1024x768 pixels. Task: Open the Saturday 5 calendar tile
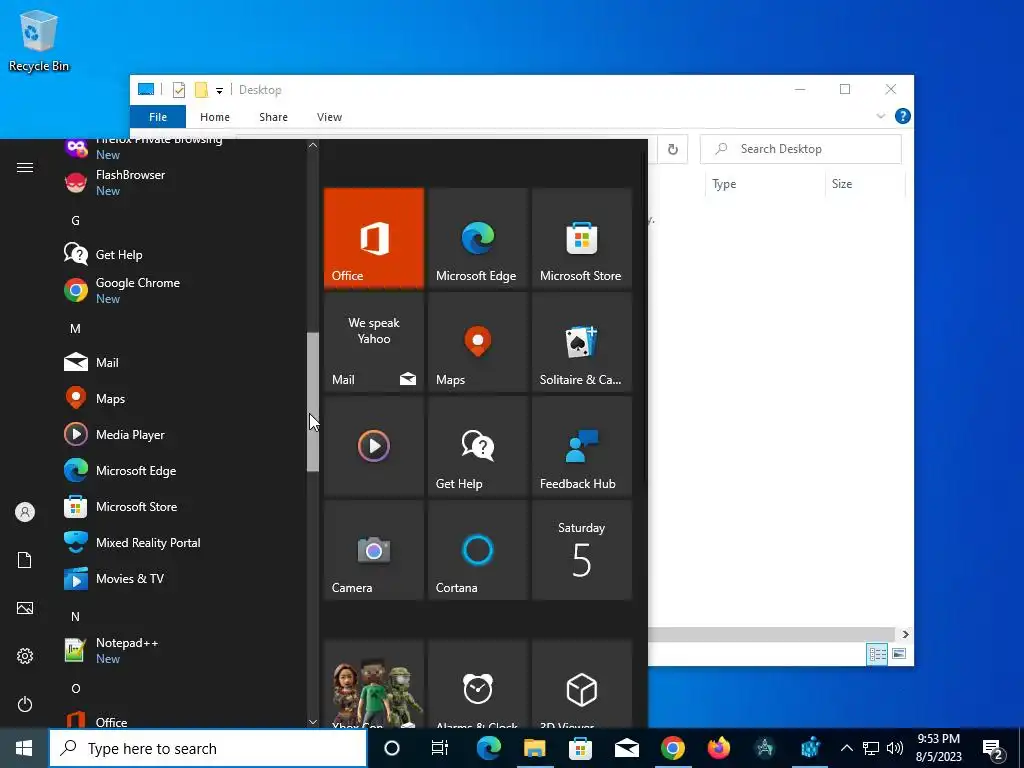pos(582,550)
